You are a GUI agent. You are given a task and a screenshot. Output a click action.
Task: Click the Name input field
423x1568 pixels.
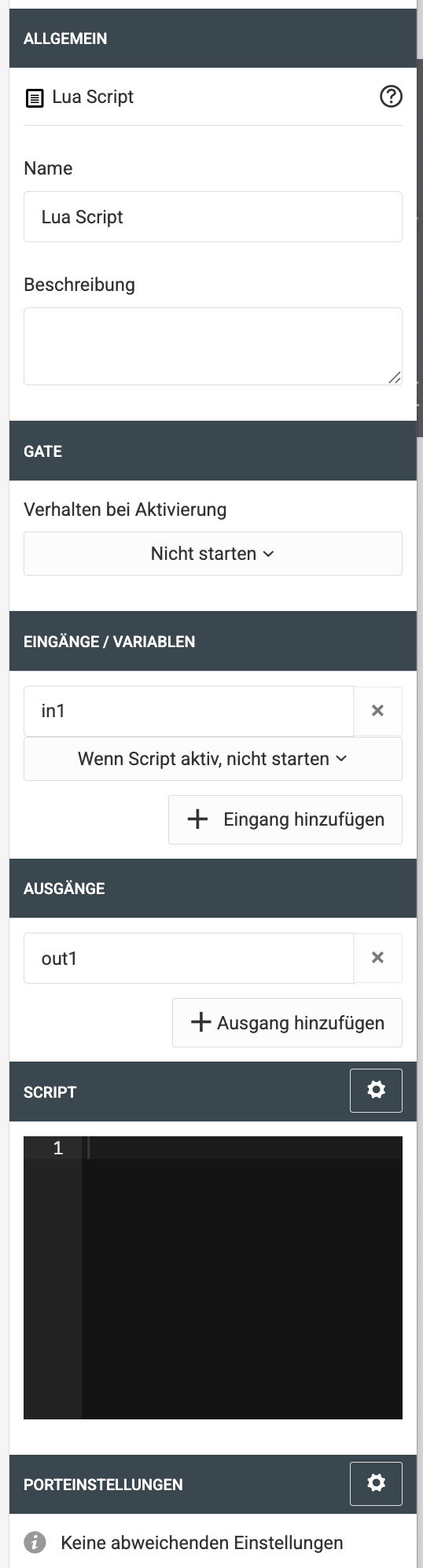point(213,217)
